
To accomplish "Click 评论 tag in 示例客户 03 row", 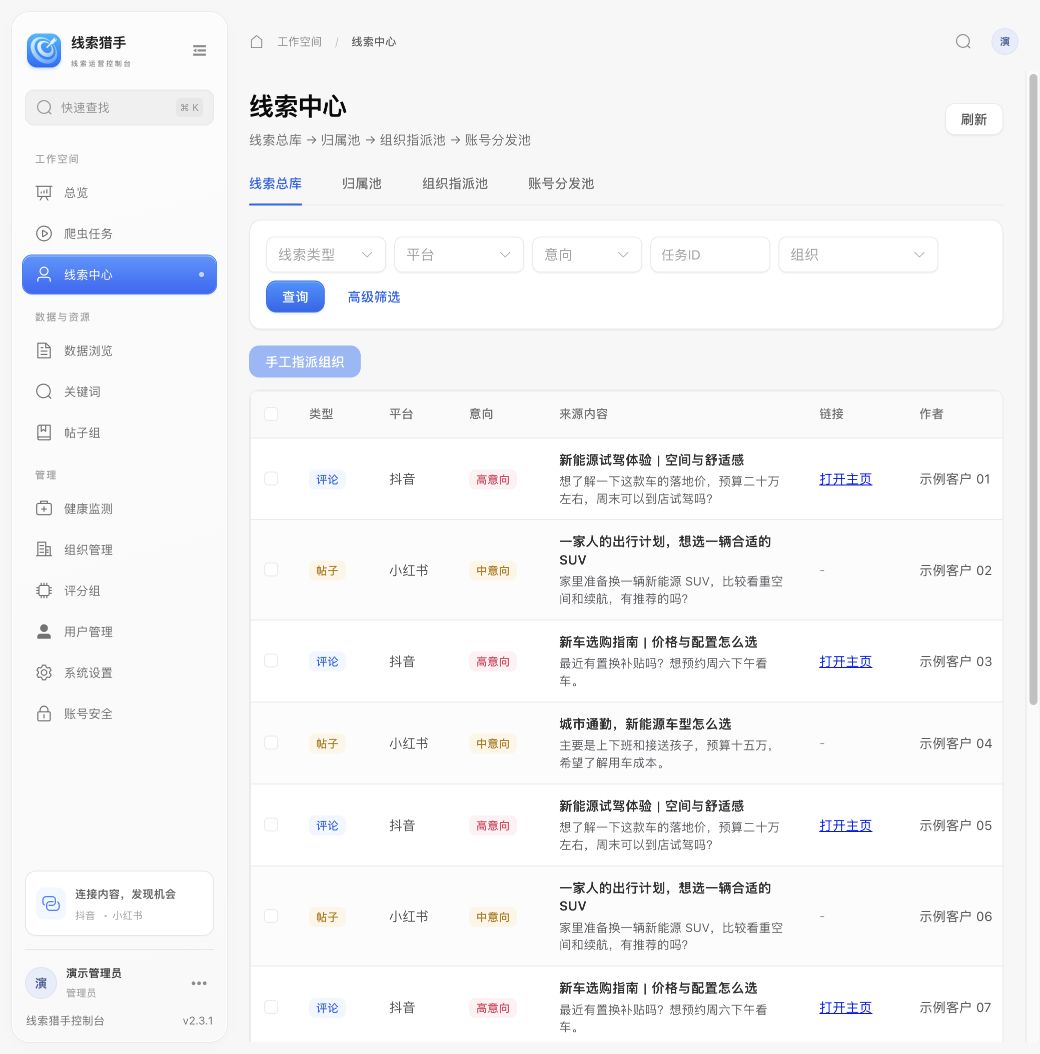I will pyautogui.click(x=327, y=661).
